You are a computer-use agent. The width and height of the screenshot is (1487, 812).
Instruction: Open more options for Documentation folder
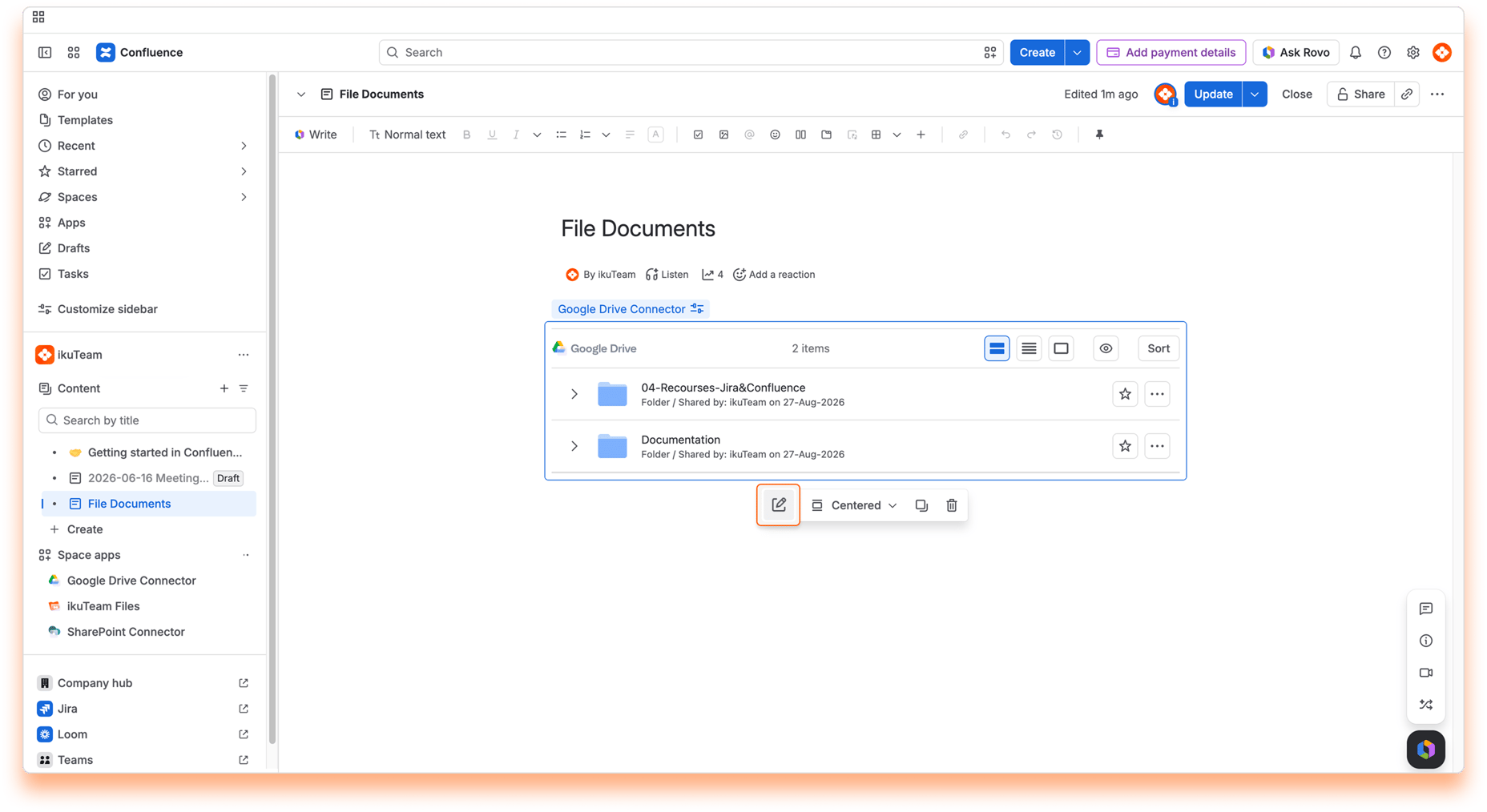[x=1157, y=446]
